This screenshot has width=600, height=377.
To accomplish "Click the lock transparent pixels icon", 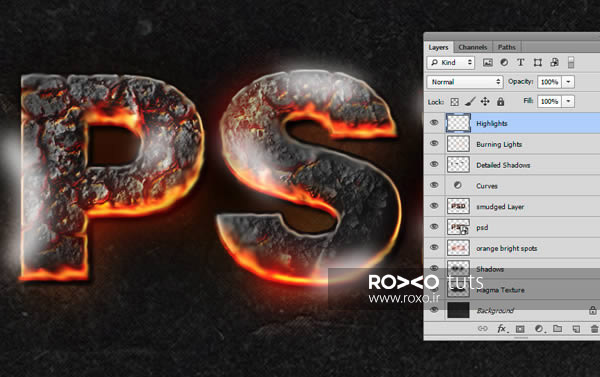I will (x=454, y=101).
